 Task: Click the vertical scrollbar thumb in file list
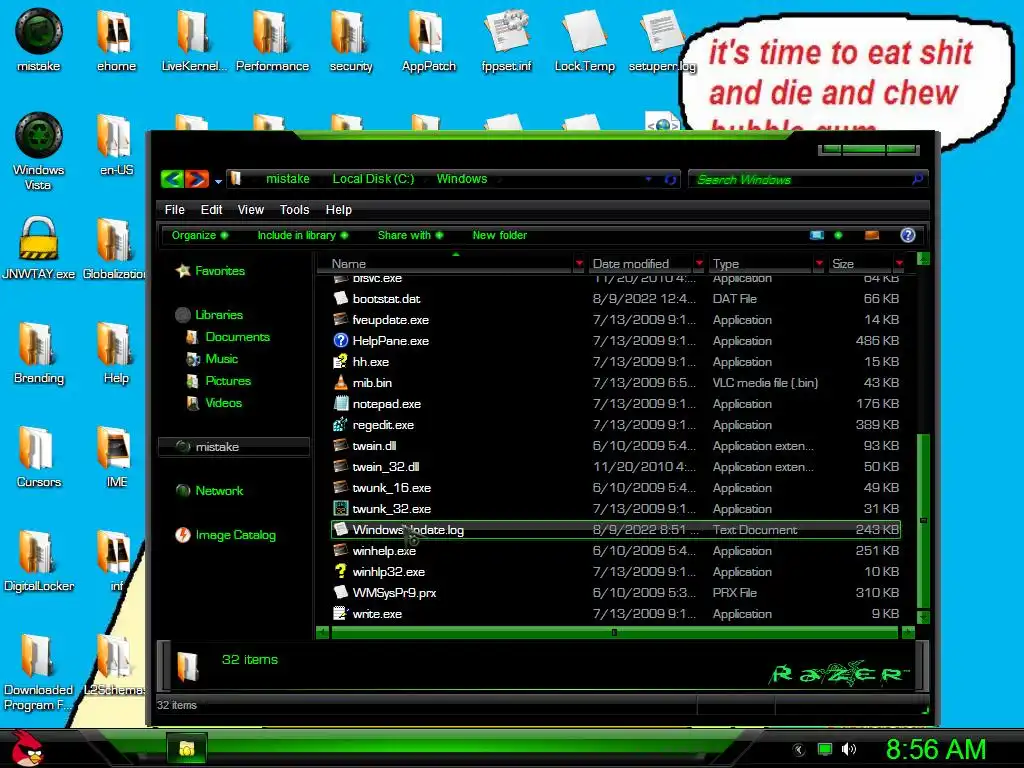coord(923,520)
